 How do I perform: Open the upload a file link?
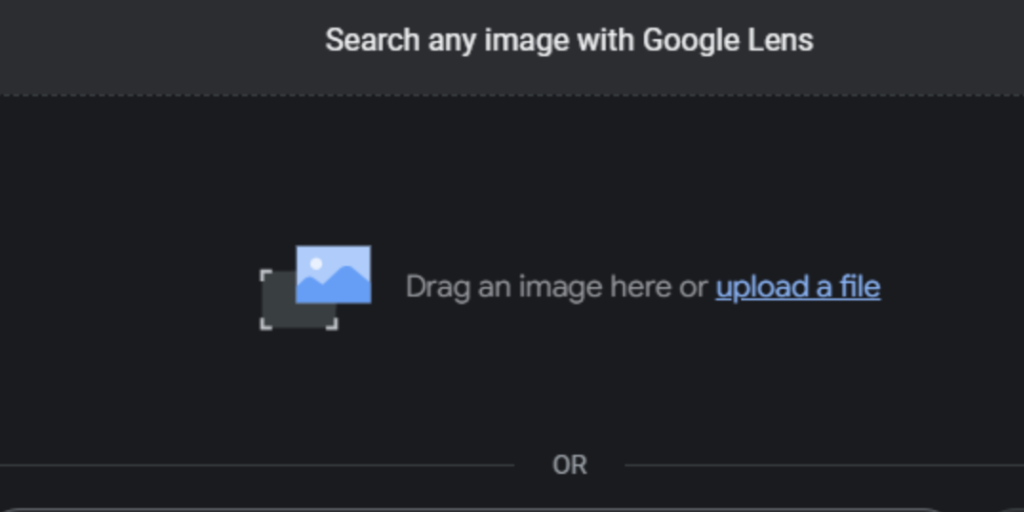797,287
